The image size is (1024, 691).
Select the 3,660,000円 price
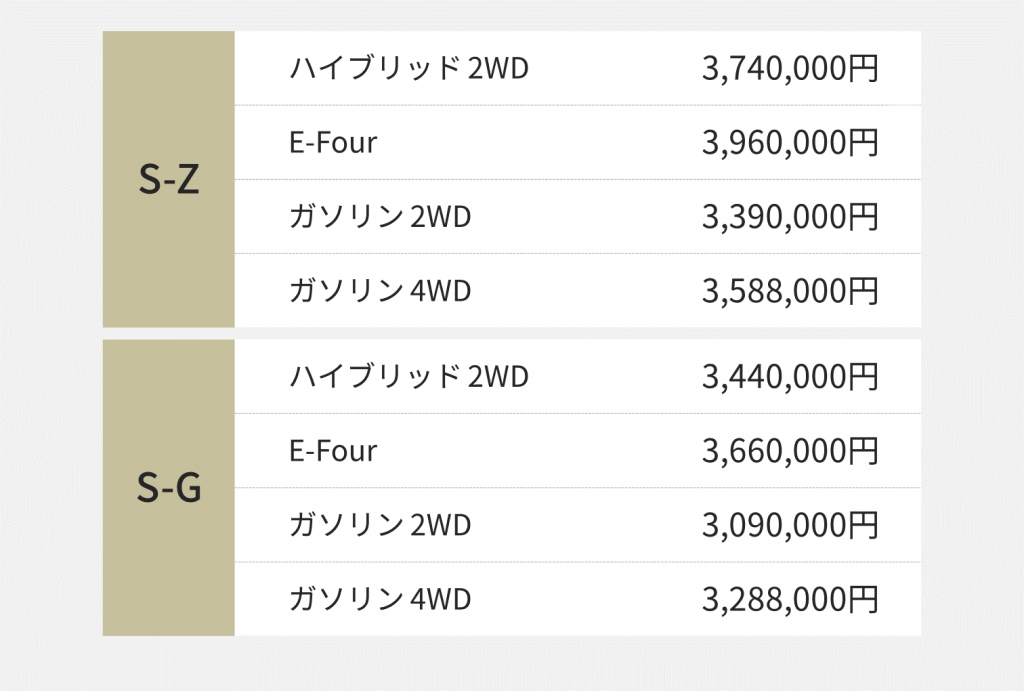(x=789, y=450)
